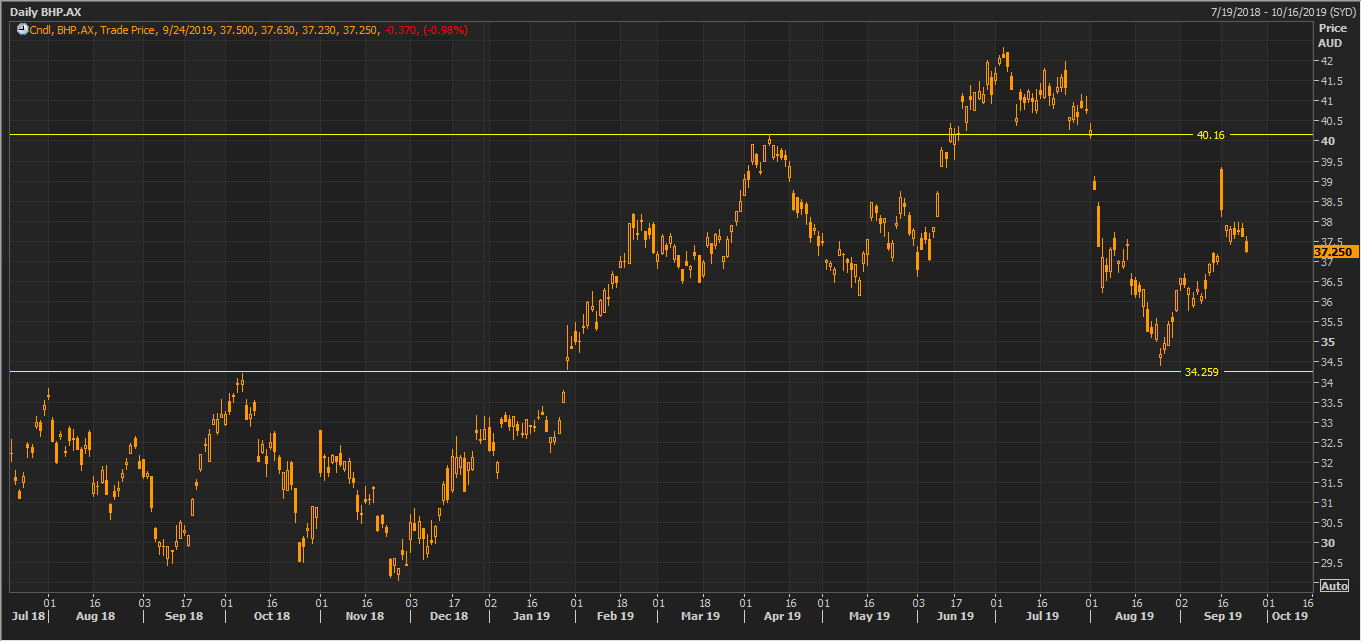This screenshot has width=1362, height=642.
Task: Click the 'Oct 18' month label
Action: point(271,616)
